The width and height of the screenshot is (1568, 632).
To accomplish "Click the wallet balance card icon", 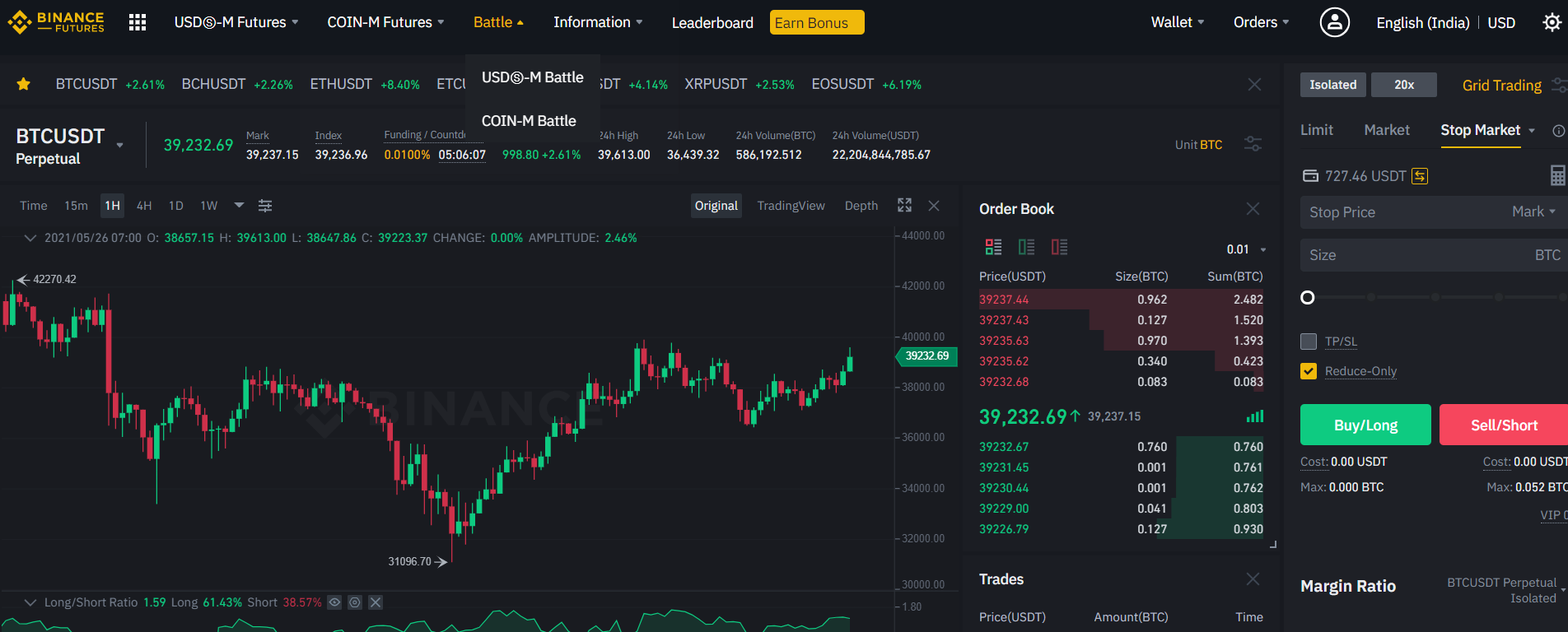I will [x=1310, y=176].
